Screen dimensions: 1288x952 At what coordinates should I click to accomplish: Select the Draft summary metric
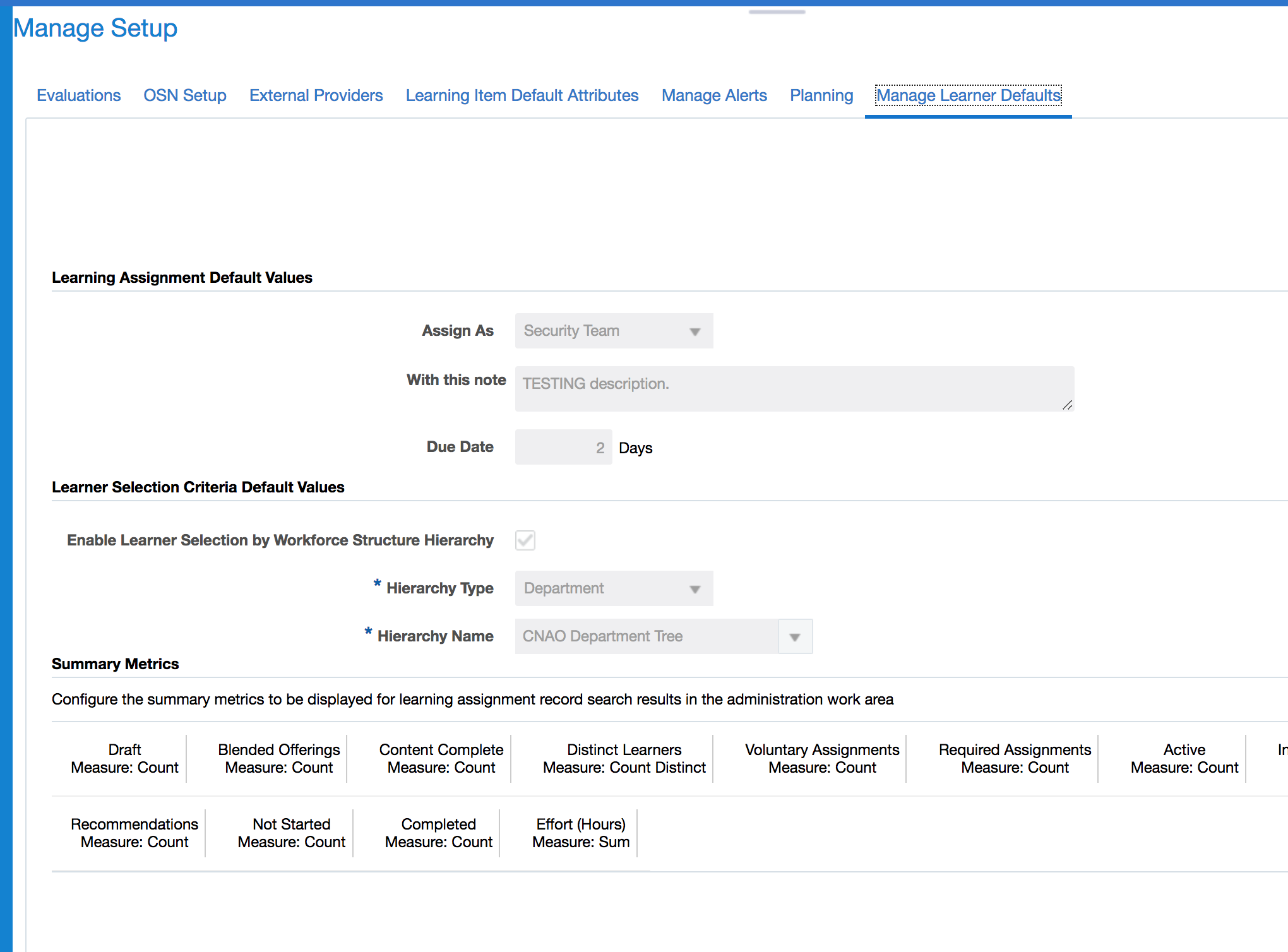pyautogui.click(x=124, y=758)
